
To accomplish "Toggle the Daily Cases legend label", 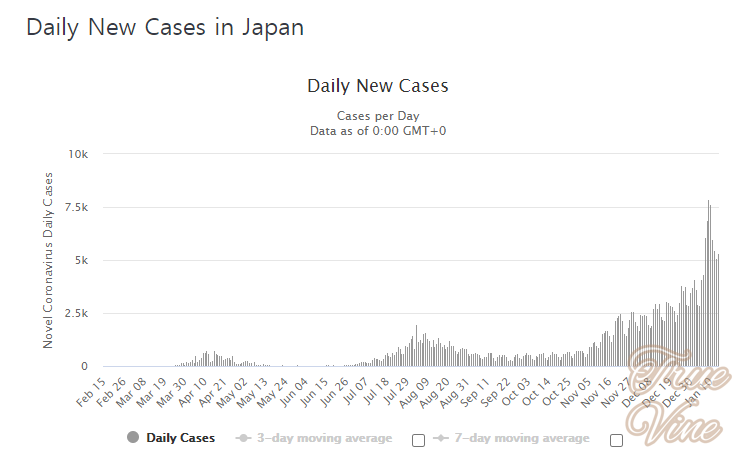I will pyautogui.click(x=180, y=438).
